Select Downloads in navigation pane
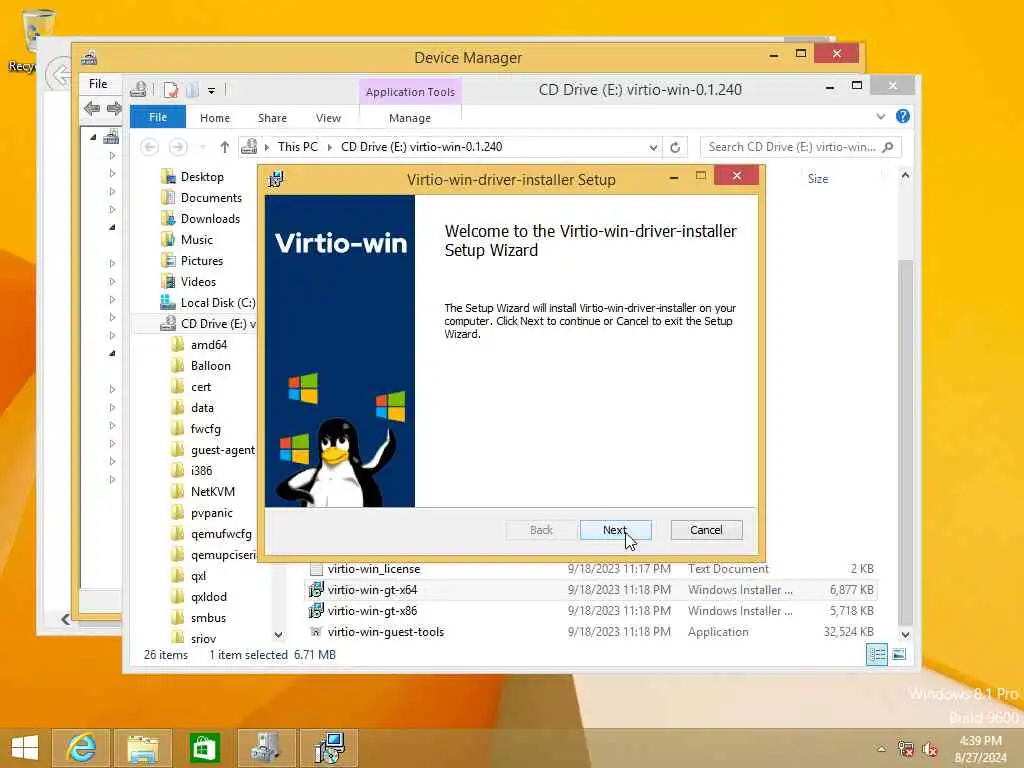 click(x=210, y=218)
